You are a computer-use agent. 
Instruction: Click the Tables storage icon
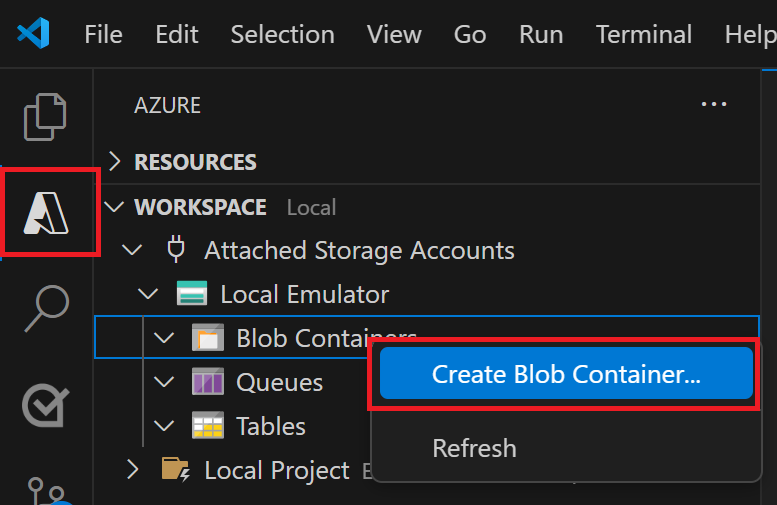point(207,426)
